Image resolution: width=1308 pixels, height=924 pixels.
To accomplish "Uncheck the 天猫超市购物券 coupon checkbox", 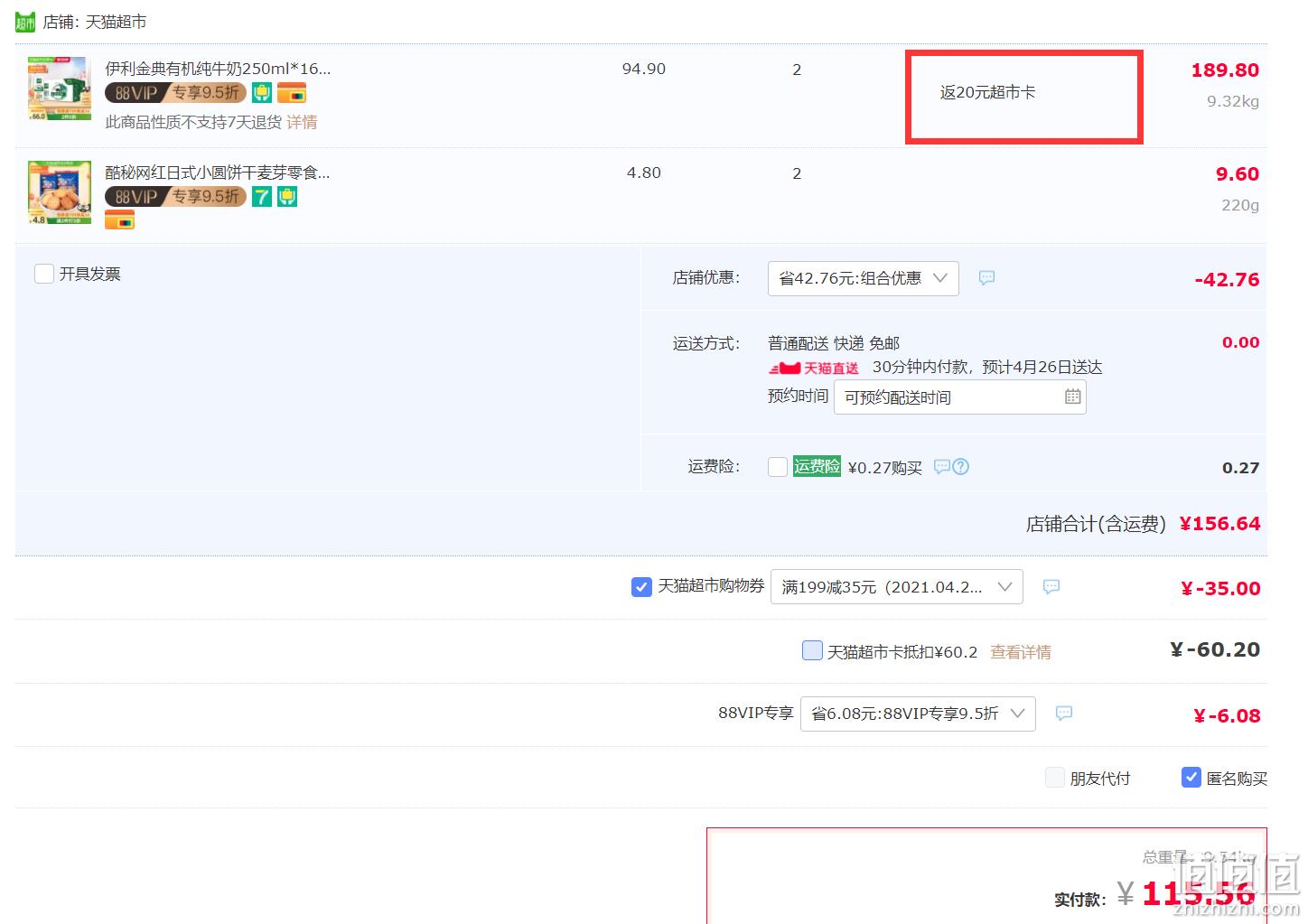I will point(641,587).
